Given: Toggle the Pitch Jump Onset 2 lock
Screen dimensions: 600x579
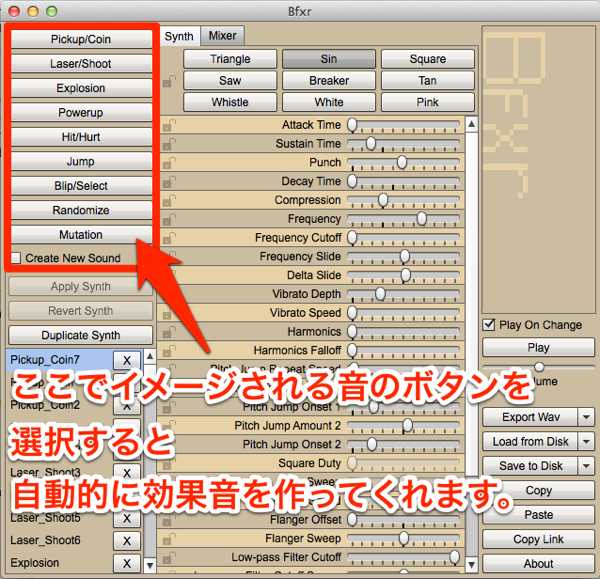Looking at the screenshot, I should (169, 444).
